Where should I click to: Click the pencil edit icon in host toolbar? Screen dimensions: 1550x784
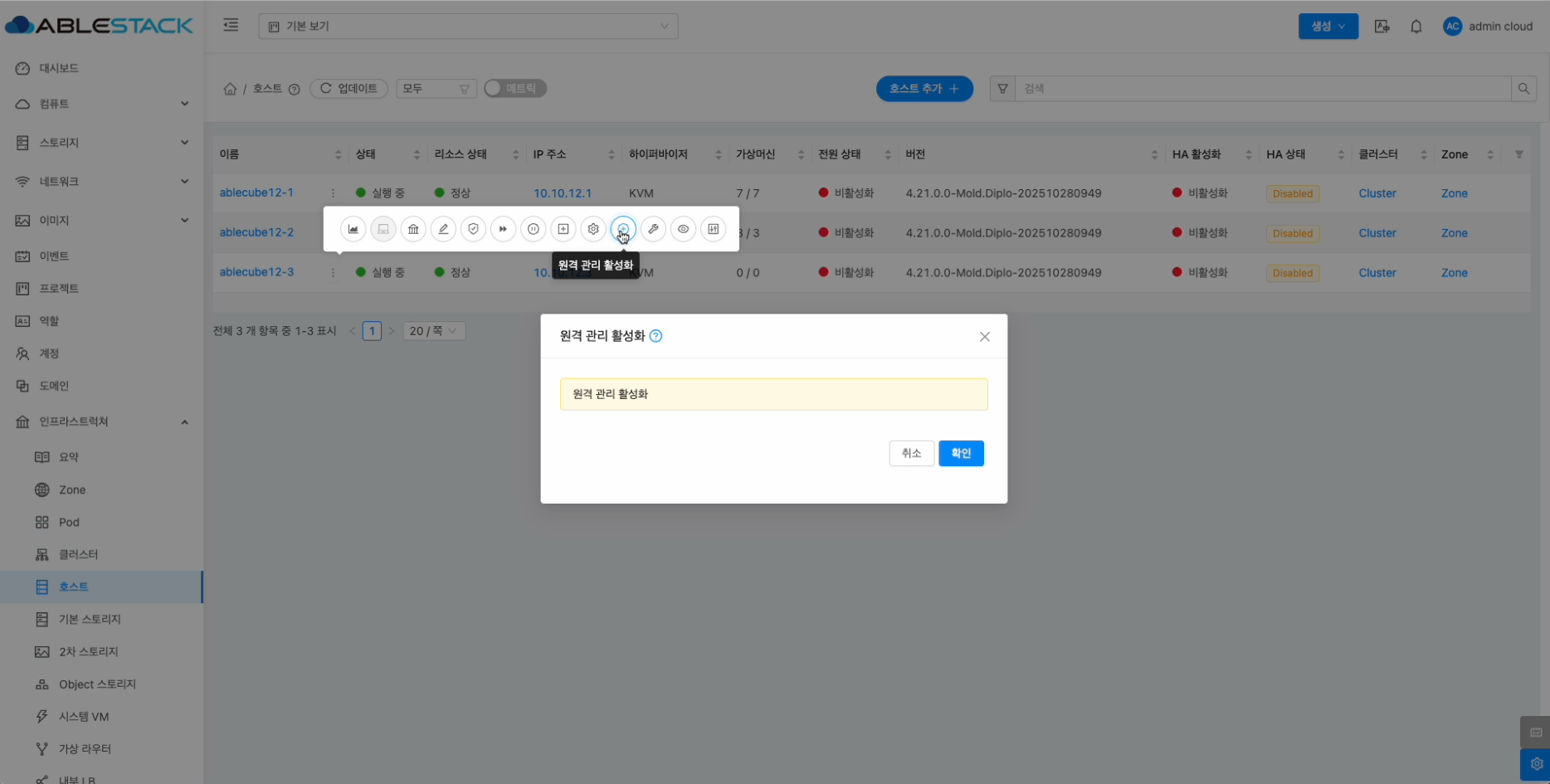[443, 229]
